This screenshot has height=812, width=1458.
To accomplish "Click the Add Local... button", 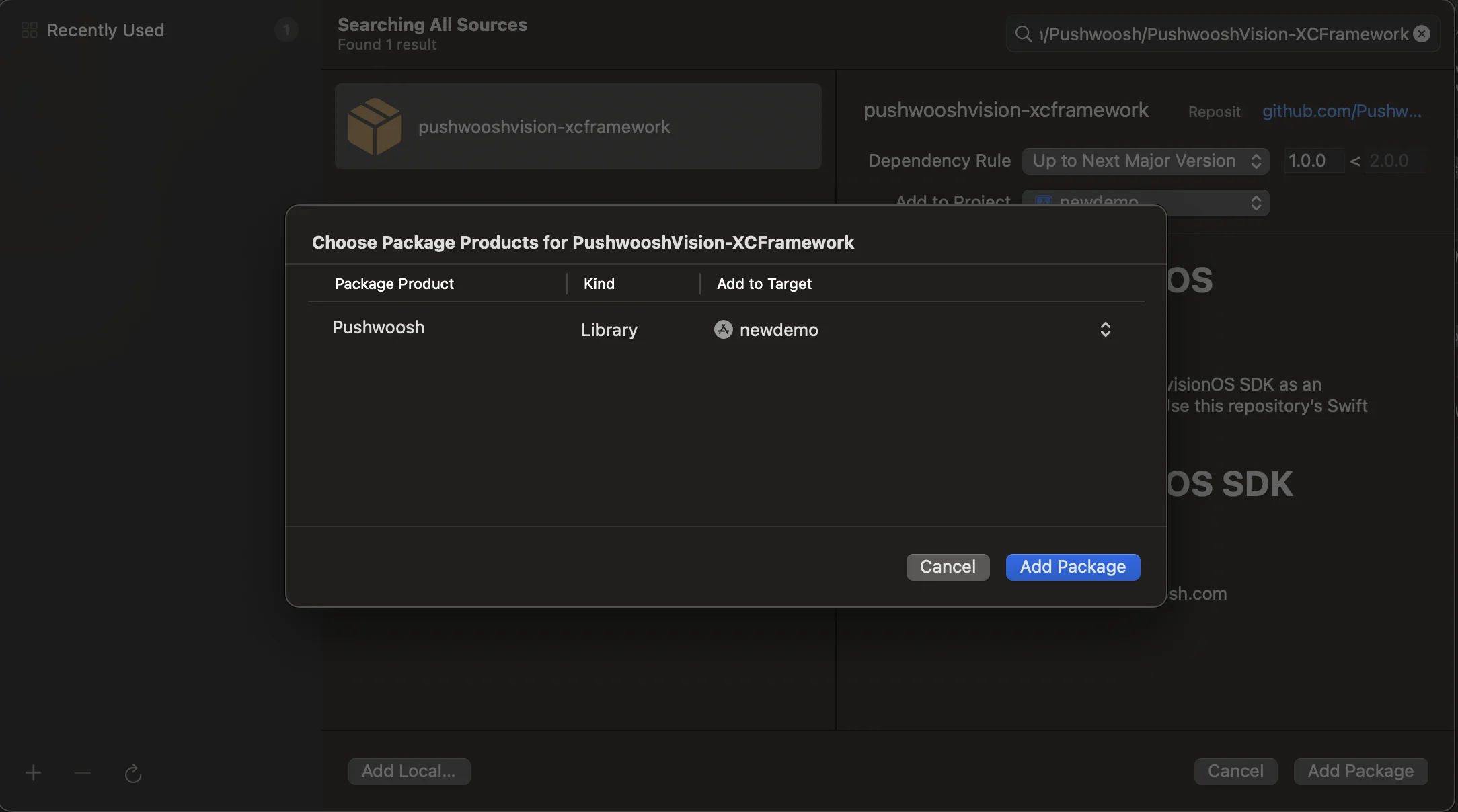I will (x=408, y=771).
